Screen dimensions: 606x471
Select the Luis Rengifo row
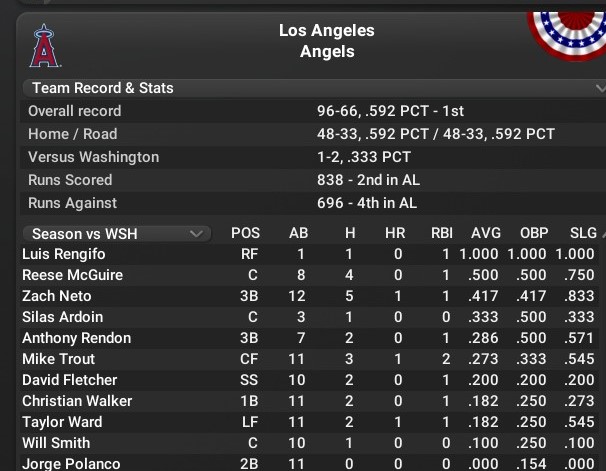pos(309,254)
